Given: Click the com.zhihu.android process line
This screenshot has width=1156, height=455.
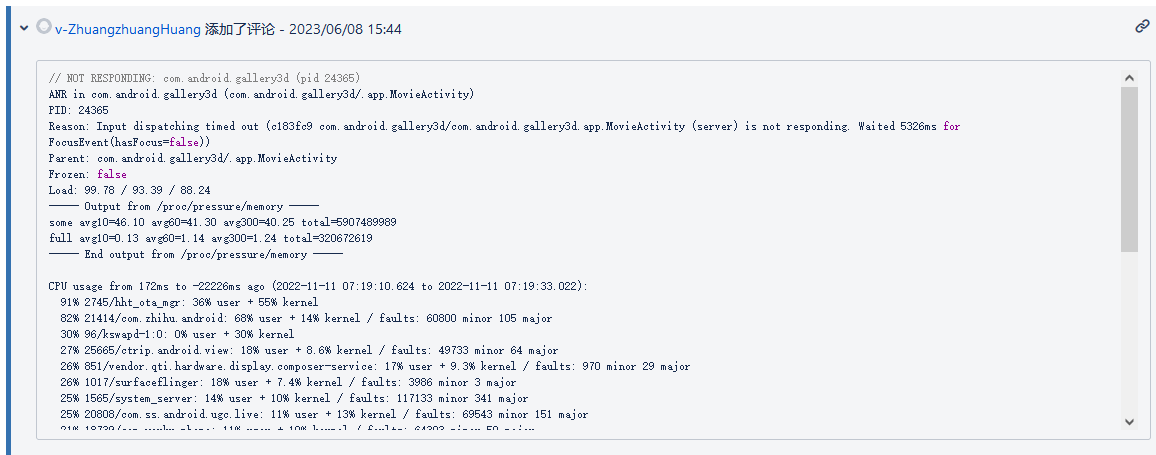Looking at the screenshot, I should pyautogui.click(x=307, y=319).
